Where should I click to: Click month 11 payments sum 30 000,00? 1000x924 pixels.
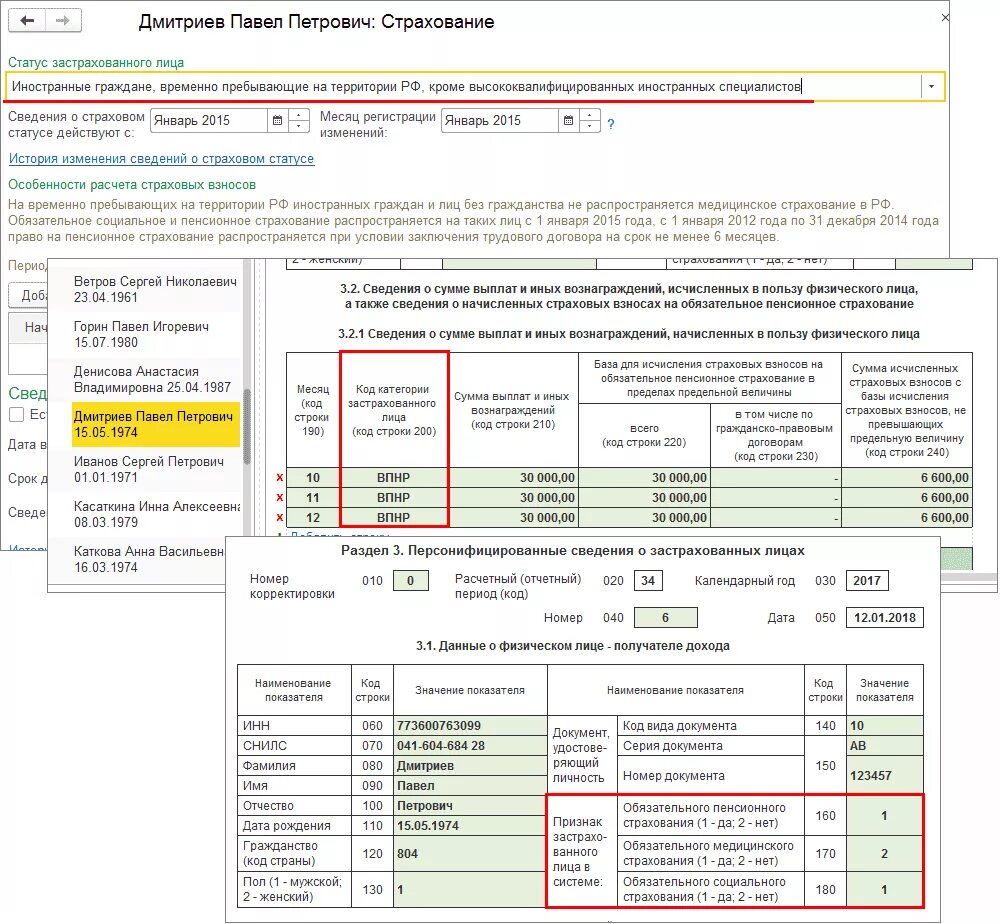click(x=514, y=497)
